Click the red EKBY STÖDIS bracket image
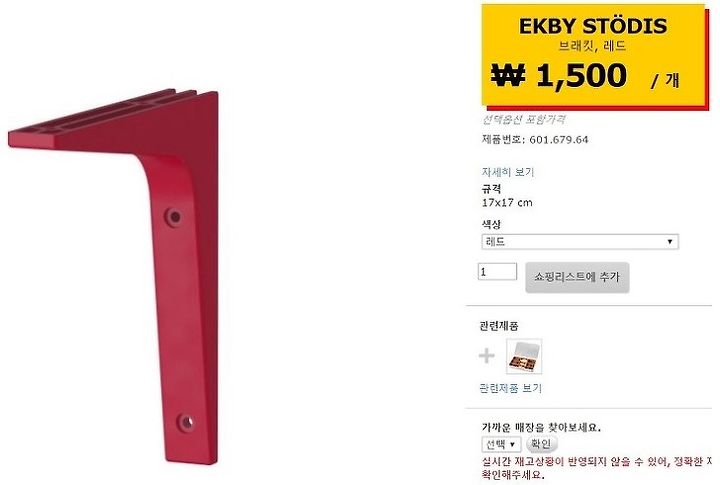The image size is (720, 485). click(113, 277)
